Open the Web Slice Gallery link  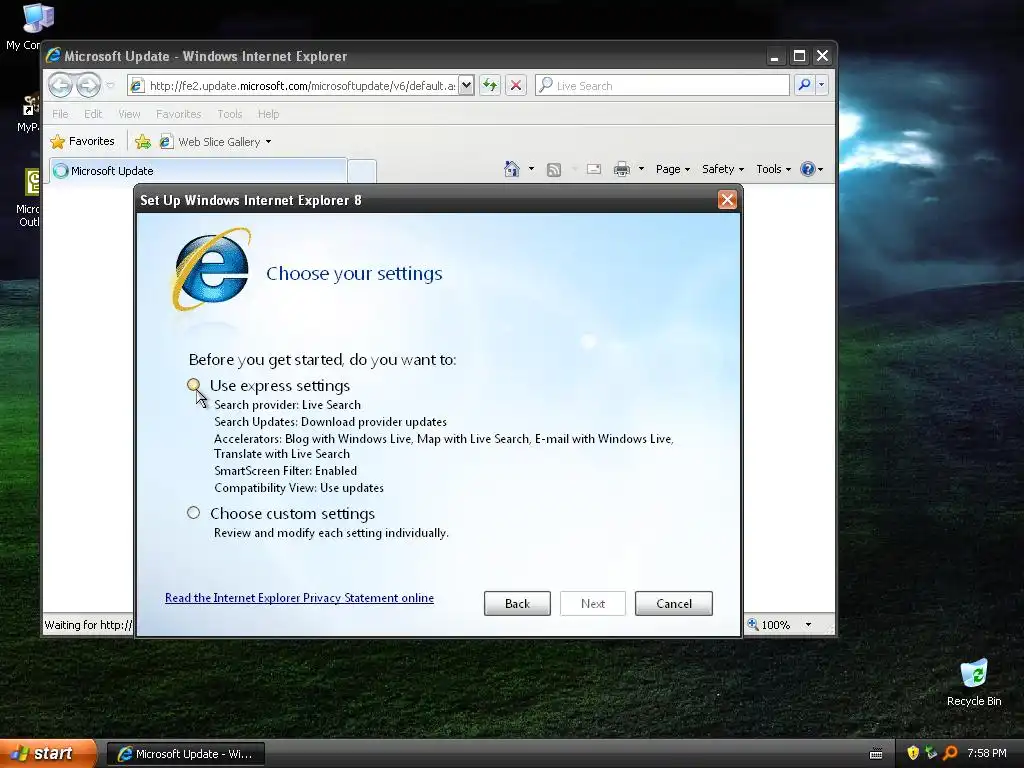pyautogui.click(x=215, y=142)
